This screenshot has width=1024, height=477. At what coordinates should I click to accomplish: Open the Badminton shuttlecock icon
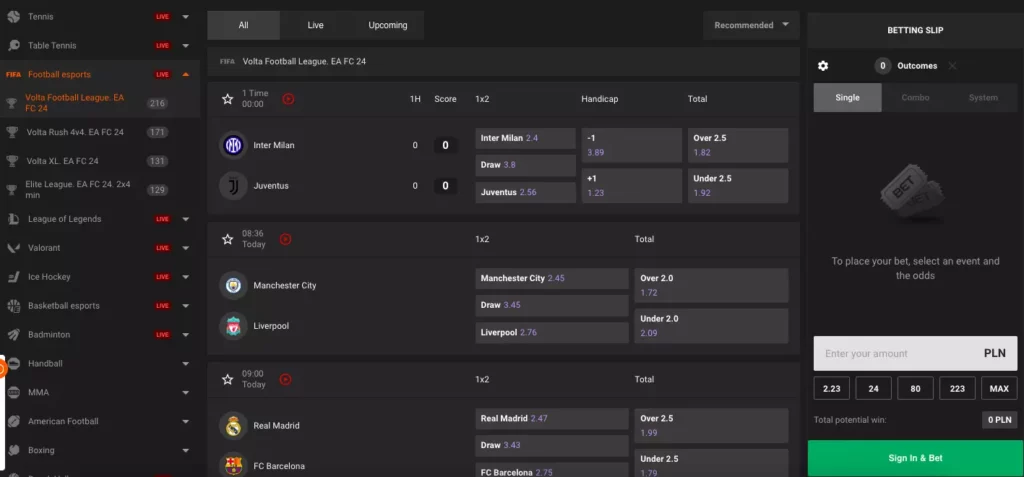point(14,334)
